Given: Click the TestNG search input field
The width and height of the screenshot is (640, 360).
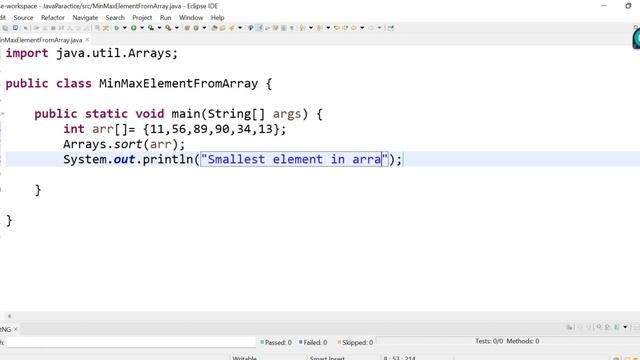Looking at the screenshot, I should pyautogui.click(x=131, y=342).
